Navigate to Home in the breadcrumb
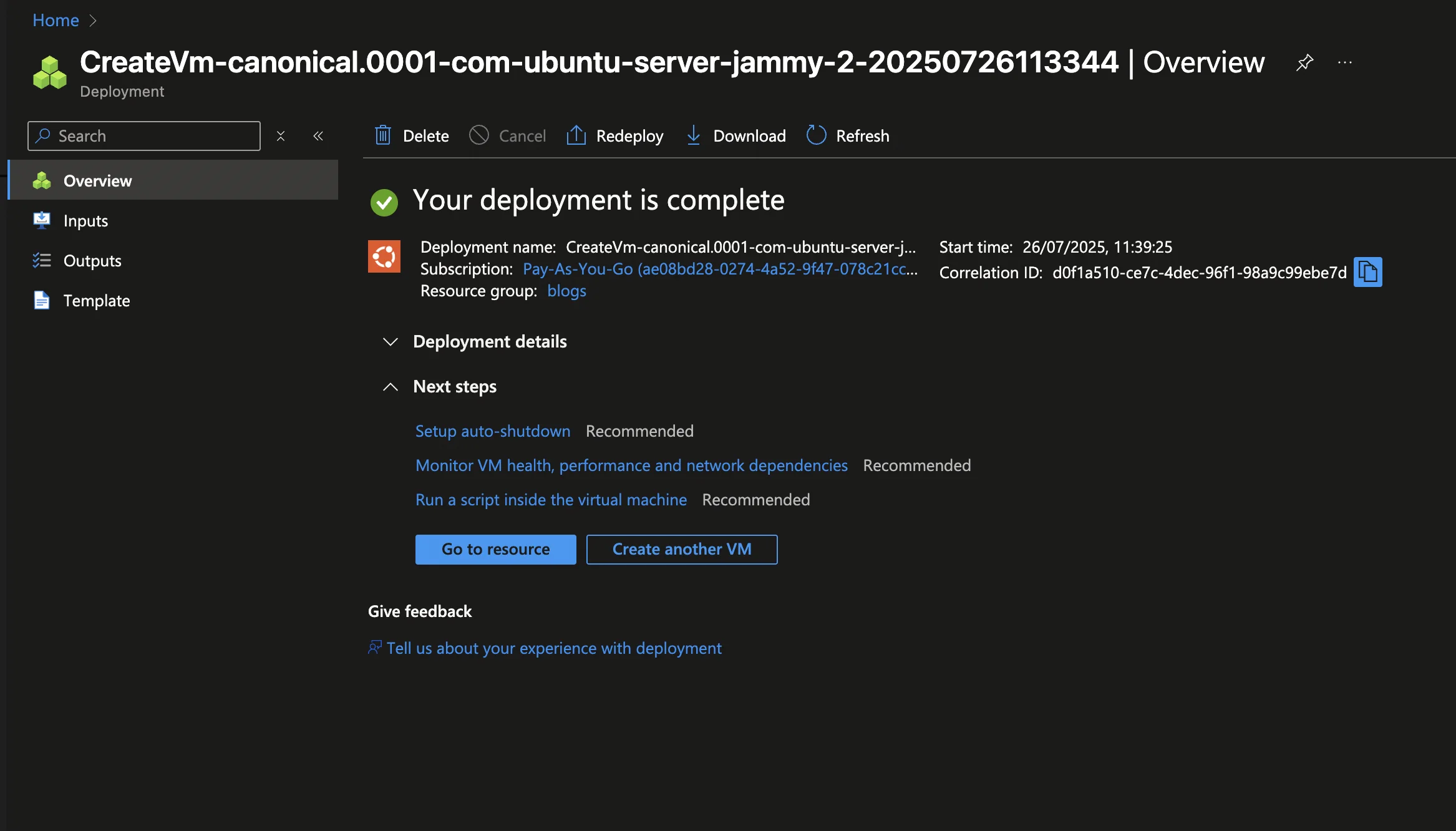The image size is (1456, 831). point(56,21)
